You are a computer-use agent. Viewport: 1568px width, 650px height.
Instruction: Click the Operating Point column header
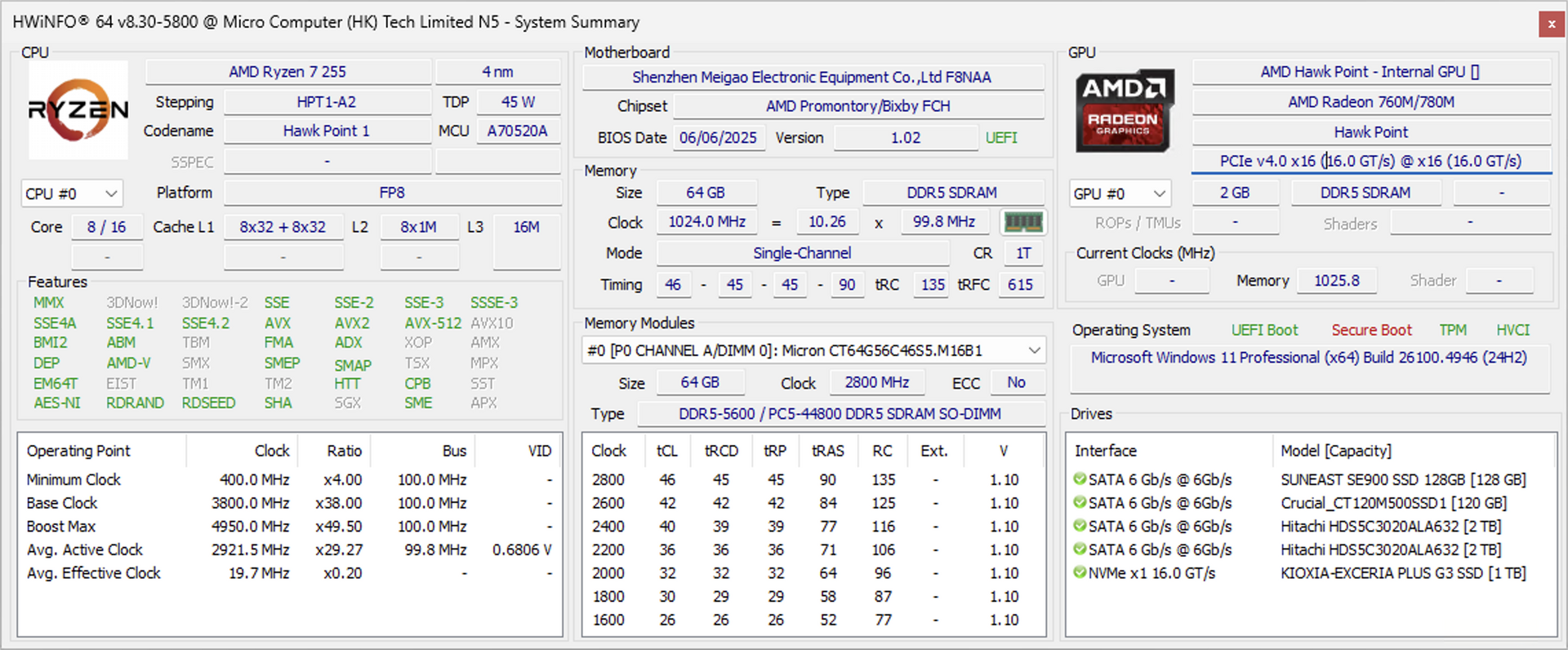103,451
